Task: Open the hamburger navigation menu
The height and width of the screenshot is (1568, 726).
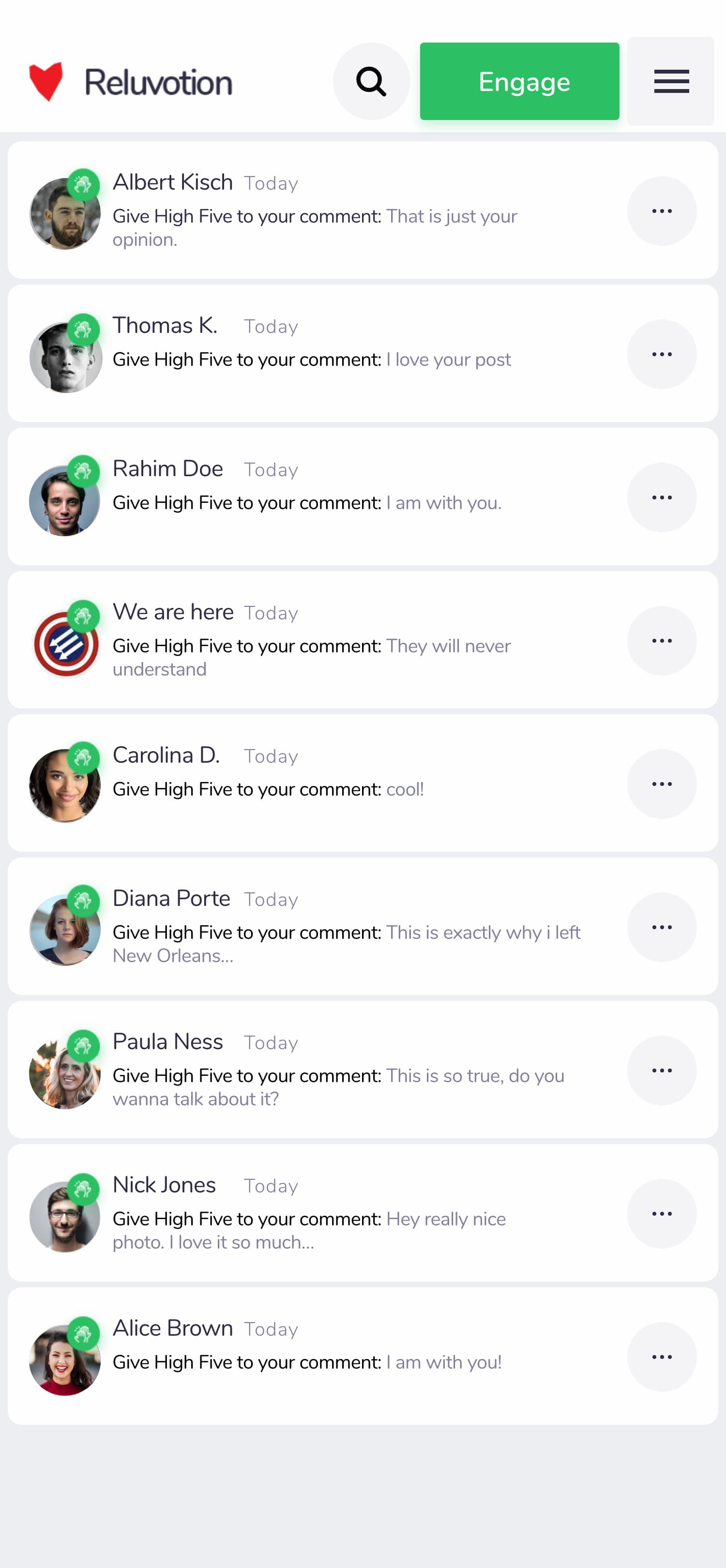Action: [671, 81]
